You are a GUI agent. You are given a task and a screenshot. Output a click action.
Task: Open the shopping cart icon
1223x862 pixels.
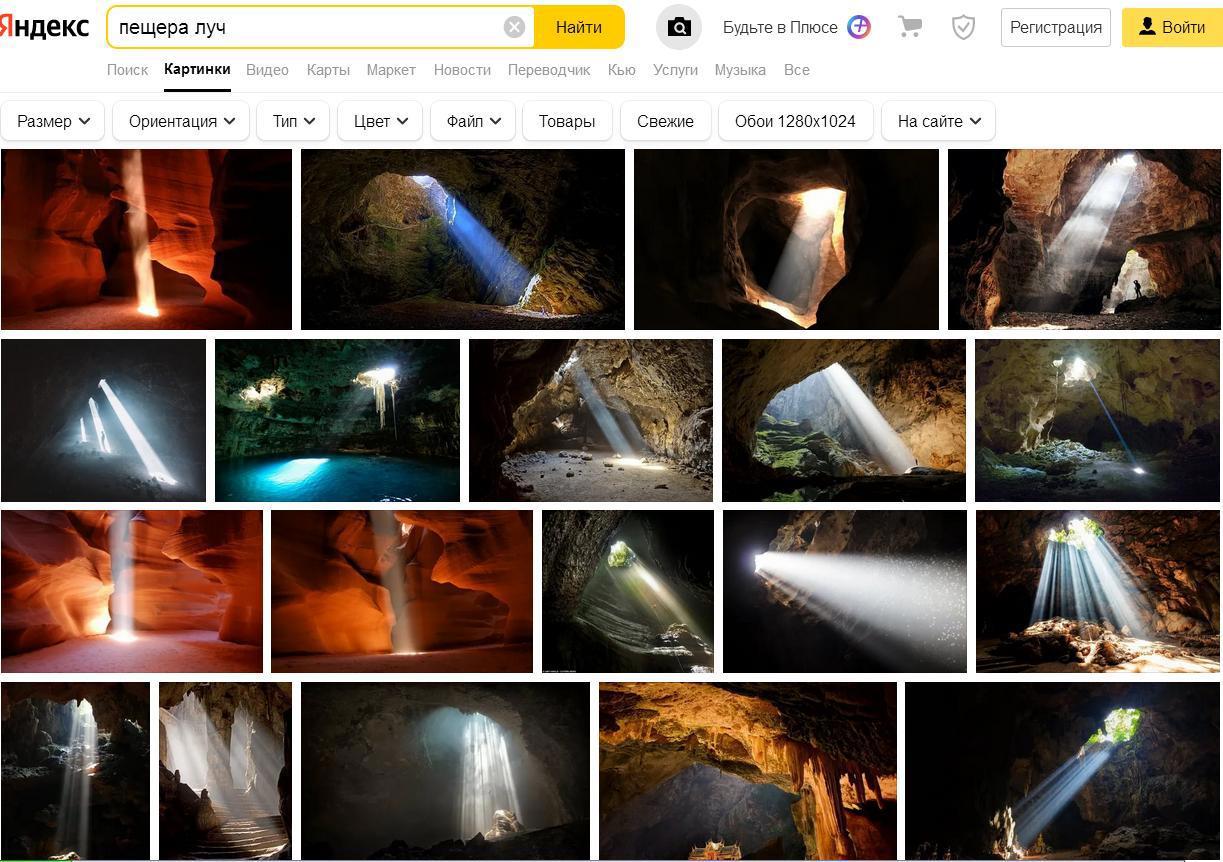click(x=910, y=27)
